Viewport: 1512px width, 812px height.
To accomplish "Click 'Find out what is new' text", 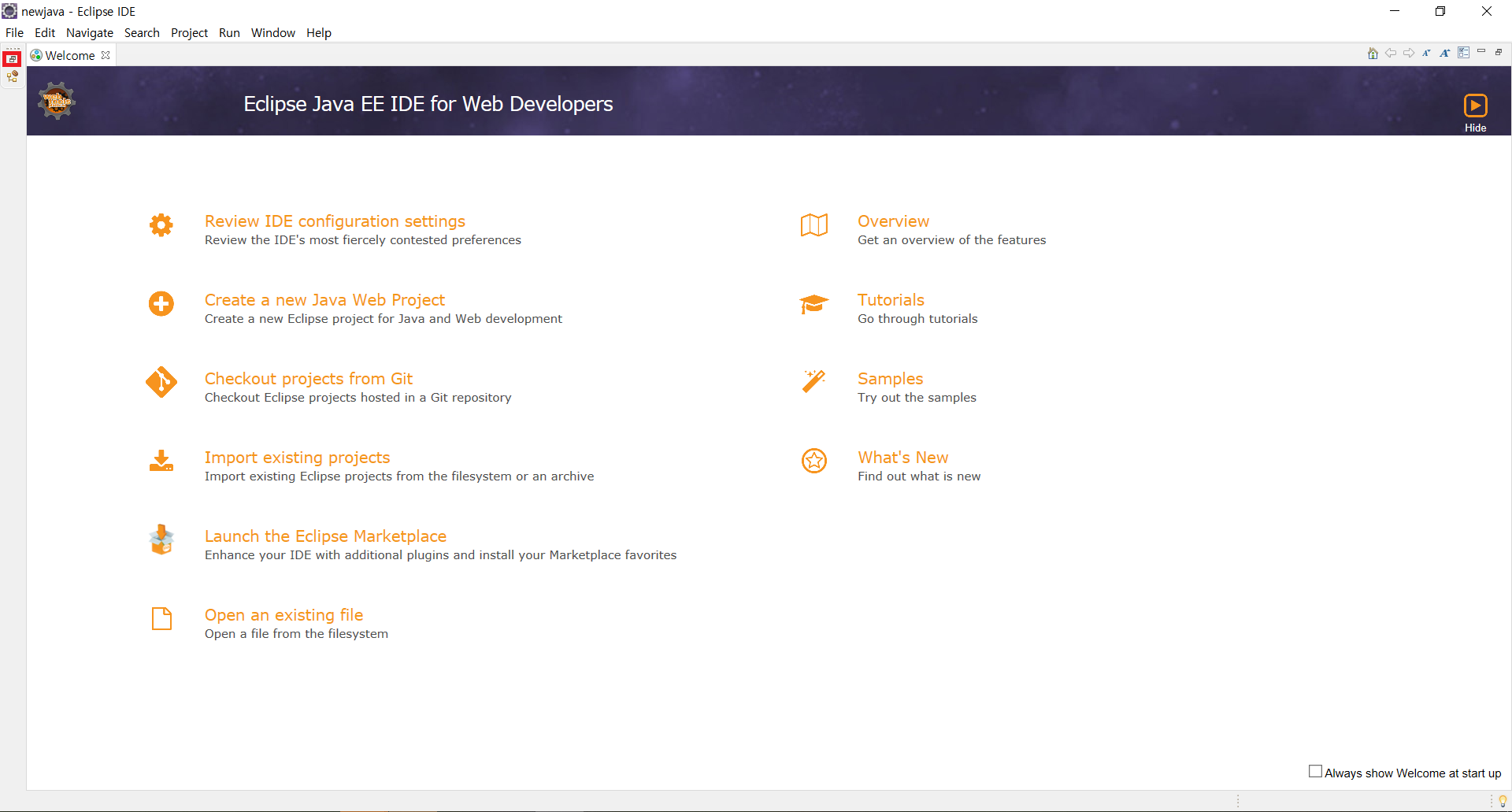I will [919, 476].
